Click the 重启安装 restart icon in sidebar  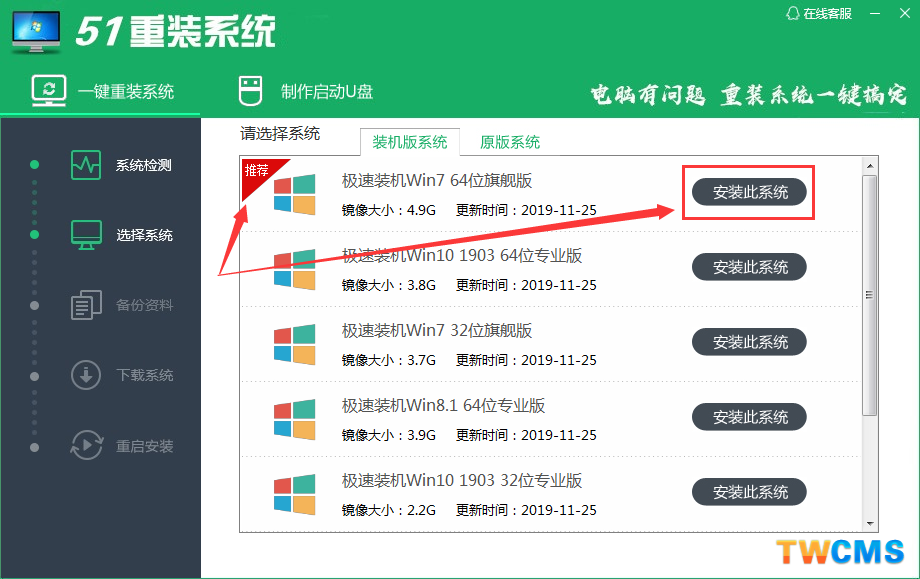(86, 445)
